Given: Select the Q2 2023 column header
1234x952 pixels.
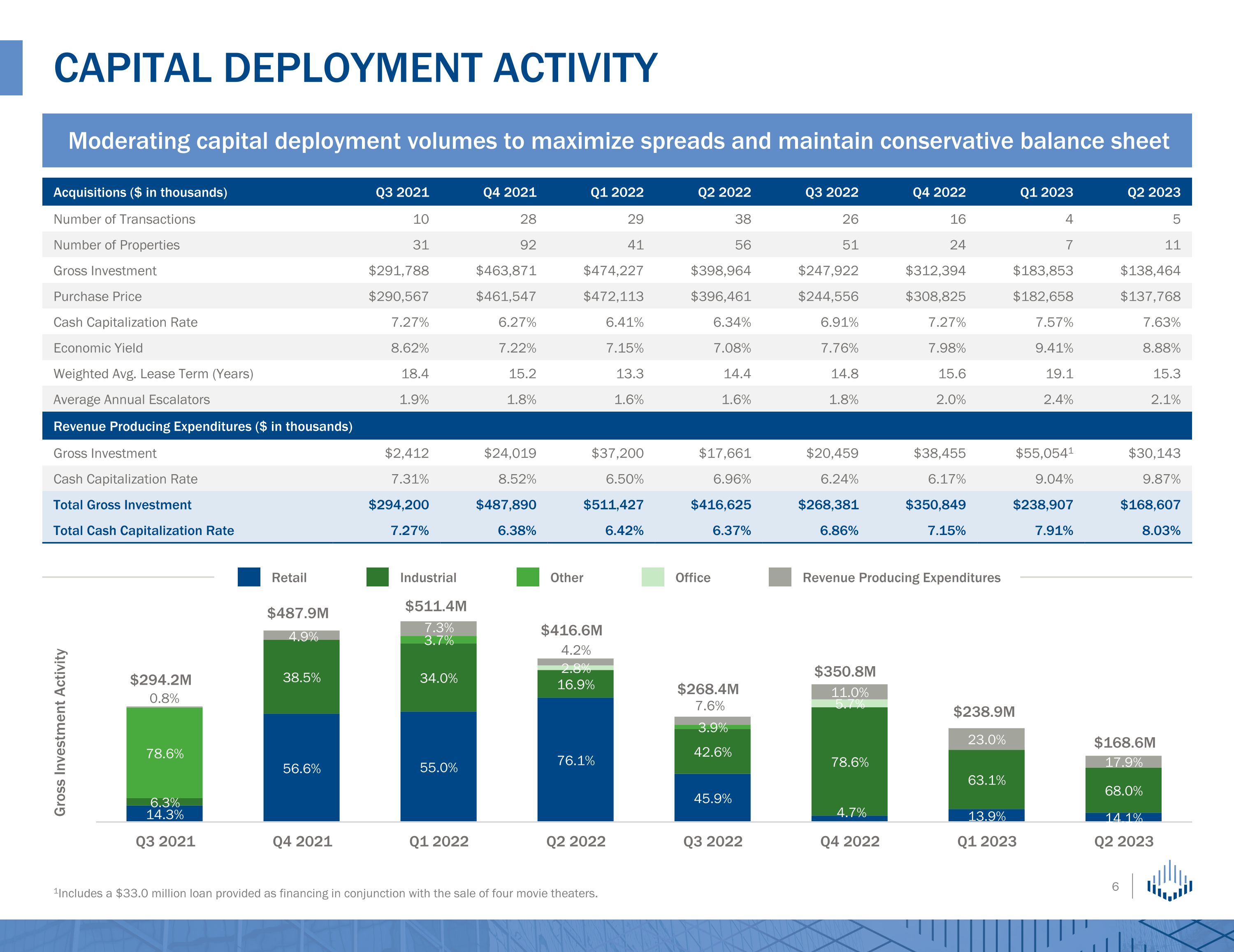Looking at the screenshot, I should [1153, 192].
